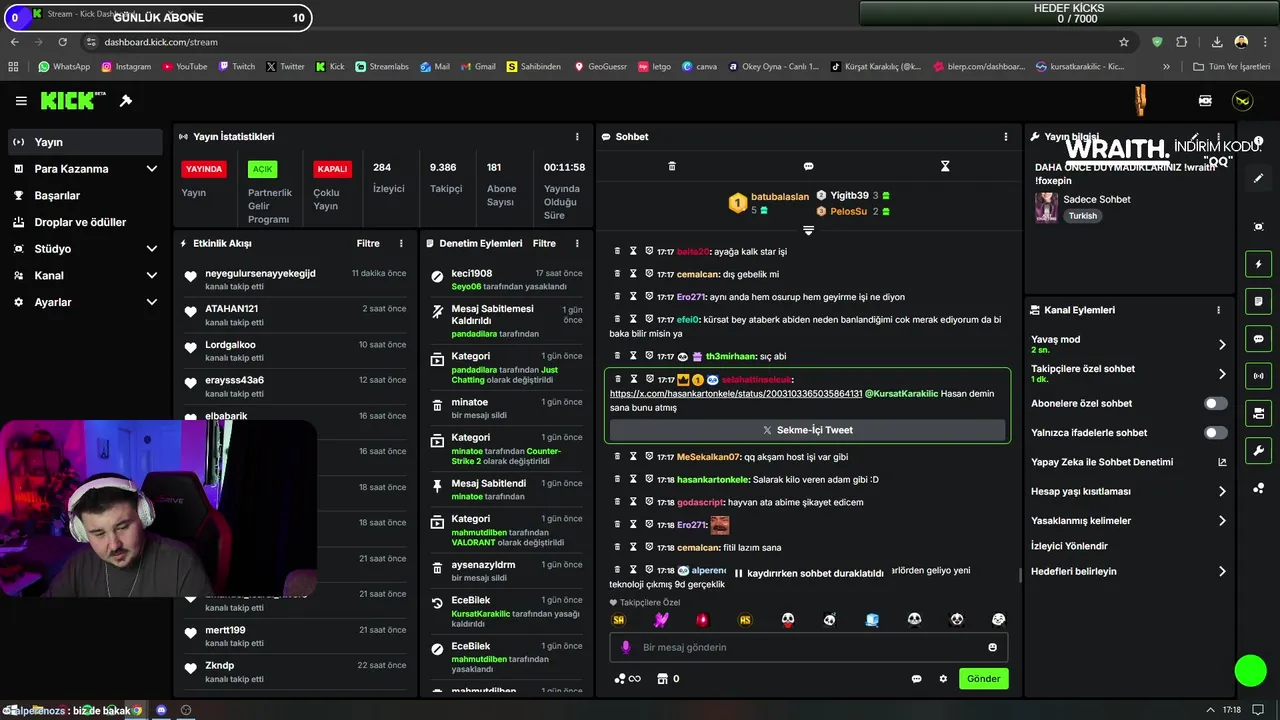This screenshot has height=720, width=1280.
Task: Click the camera icon in right sidebar
Action: coord(1258,413)
